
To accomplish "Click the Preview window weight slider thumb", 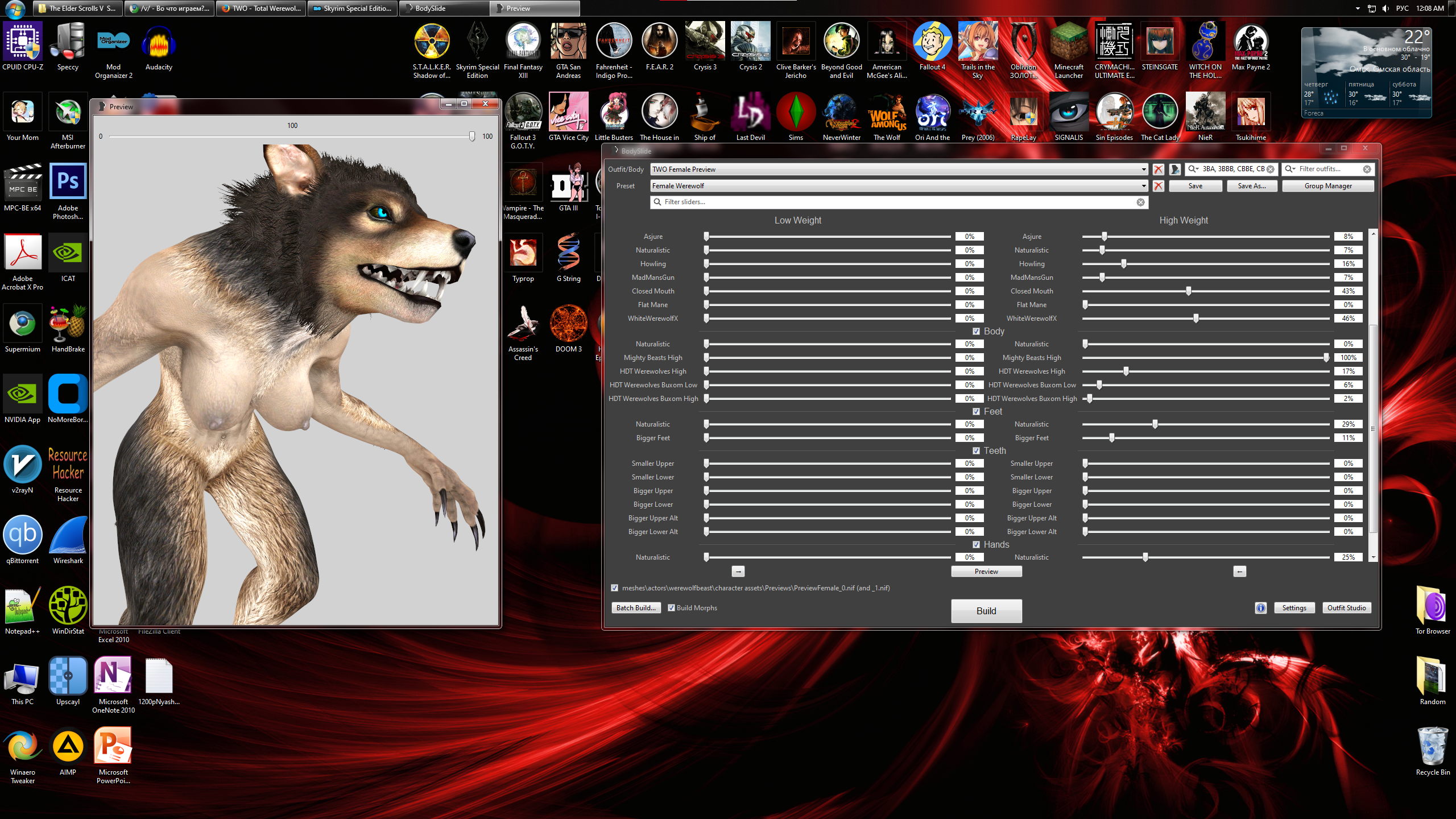I will (472, 136).
